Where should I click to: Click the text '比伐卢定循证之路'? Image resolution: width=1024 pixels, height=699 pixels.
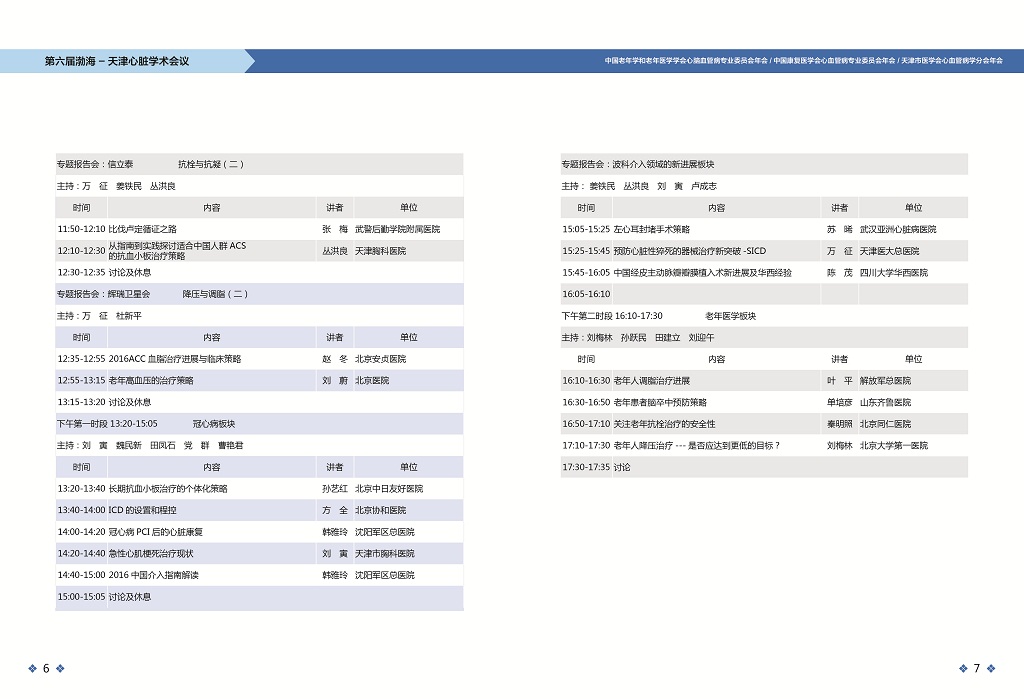tap(142, 229)
